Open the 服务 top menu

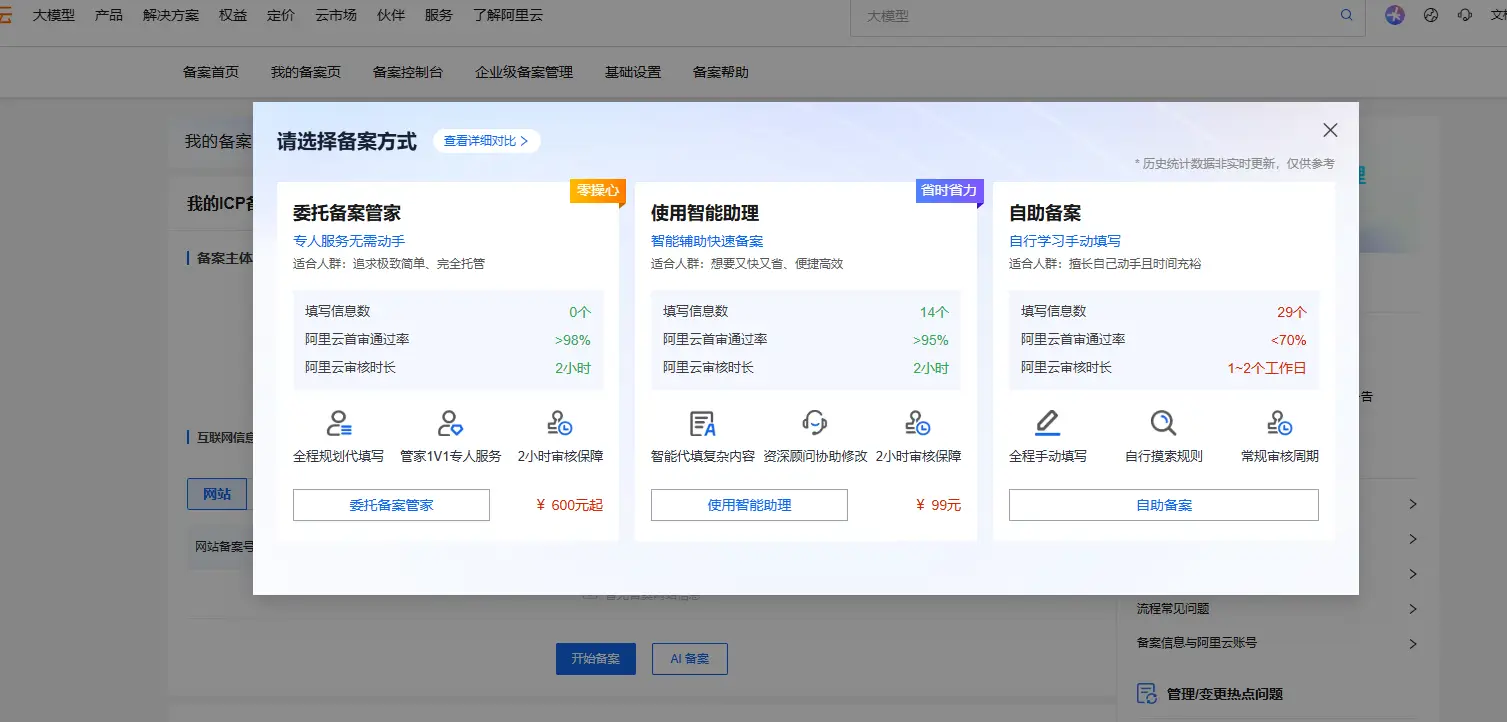pyautogui.click(x=438, y=15)
